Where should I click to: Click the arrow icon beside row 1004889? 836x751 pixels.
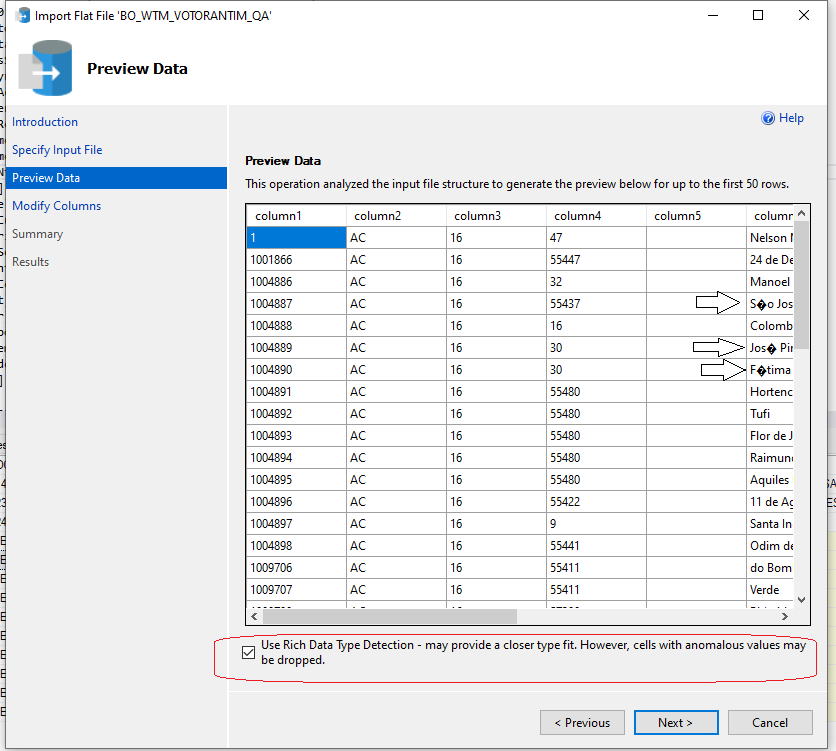click(x=716, y=347)
